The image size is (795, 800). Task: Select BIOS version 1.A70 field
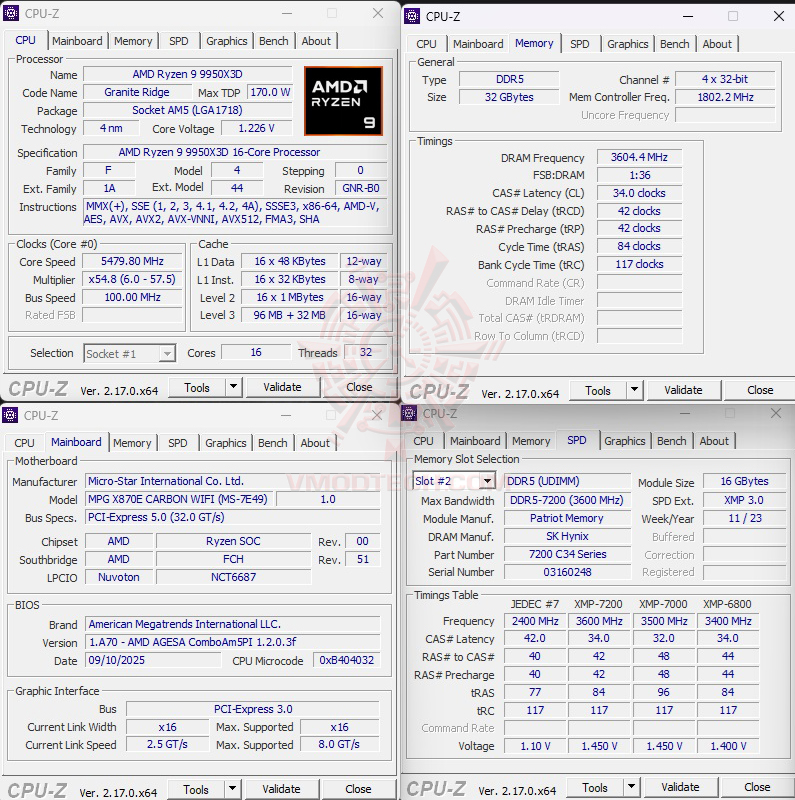point(233,642)
